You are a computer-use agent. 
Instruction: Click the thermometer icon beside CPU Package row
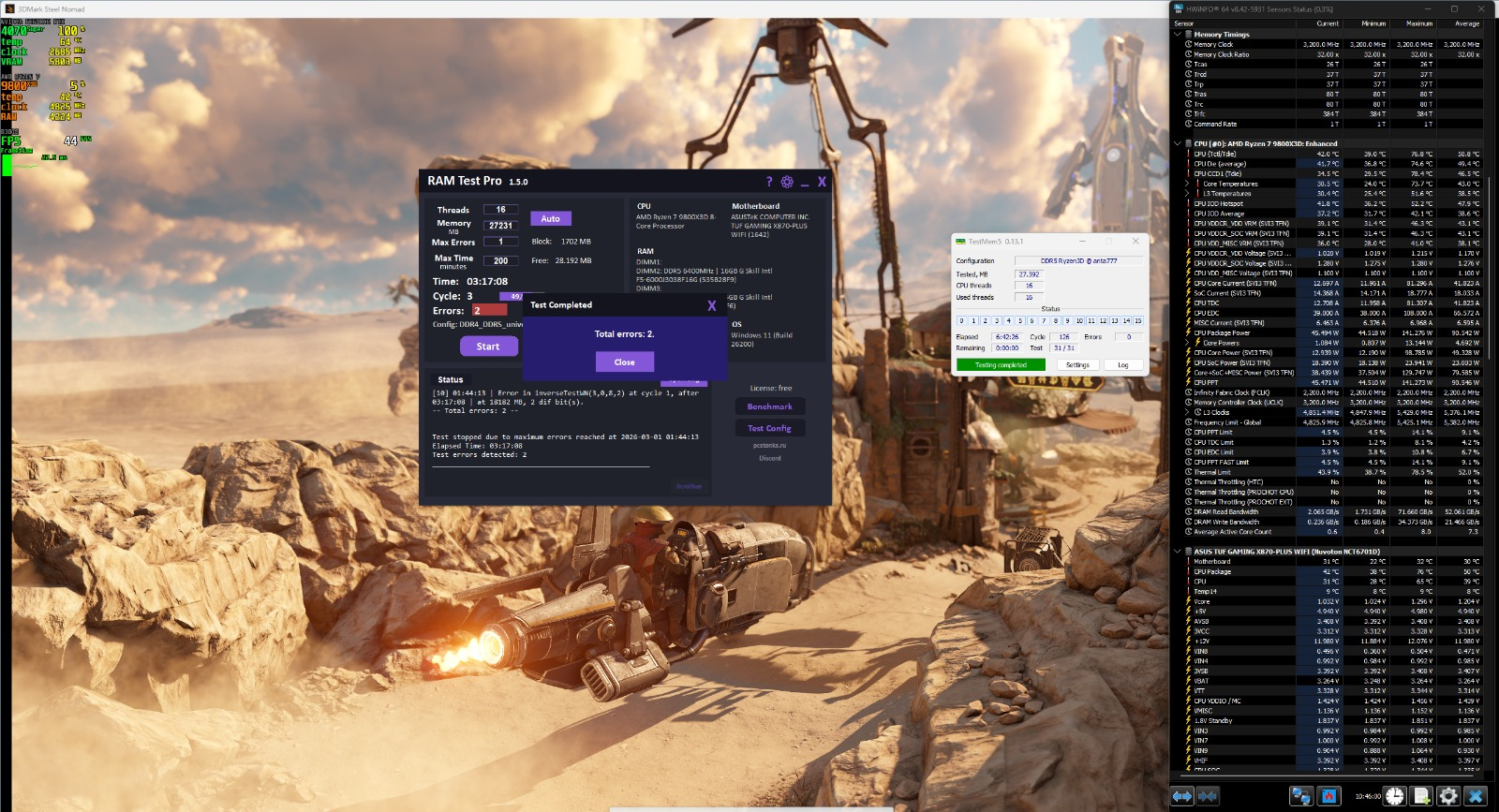[1188, 571]
